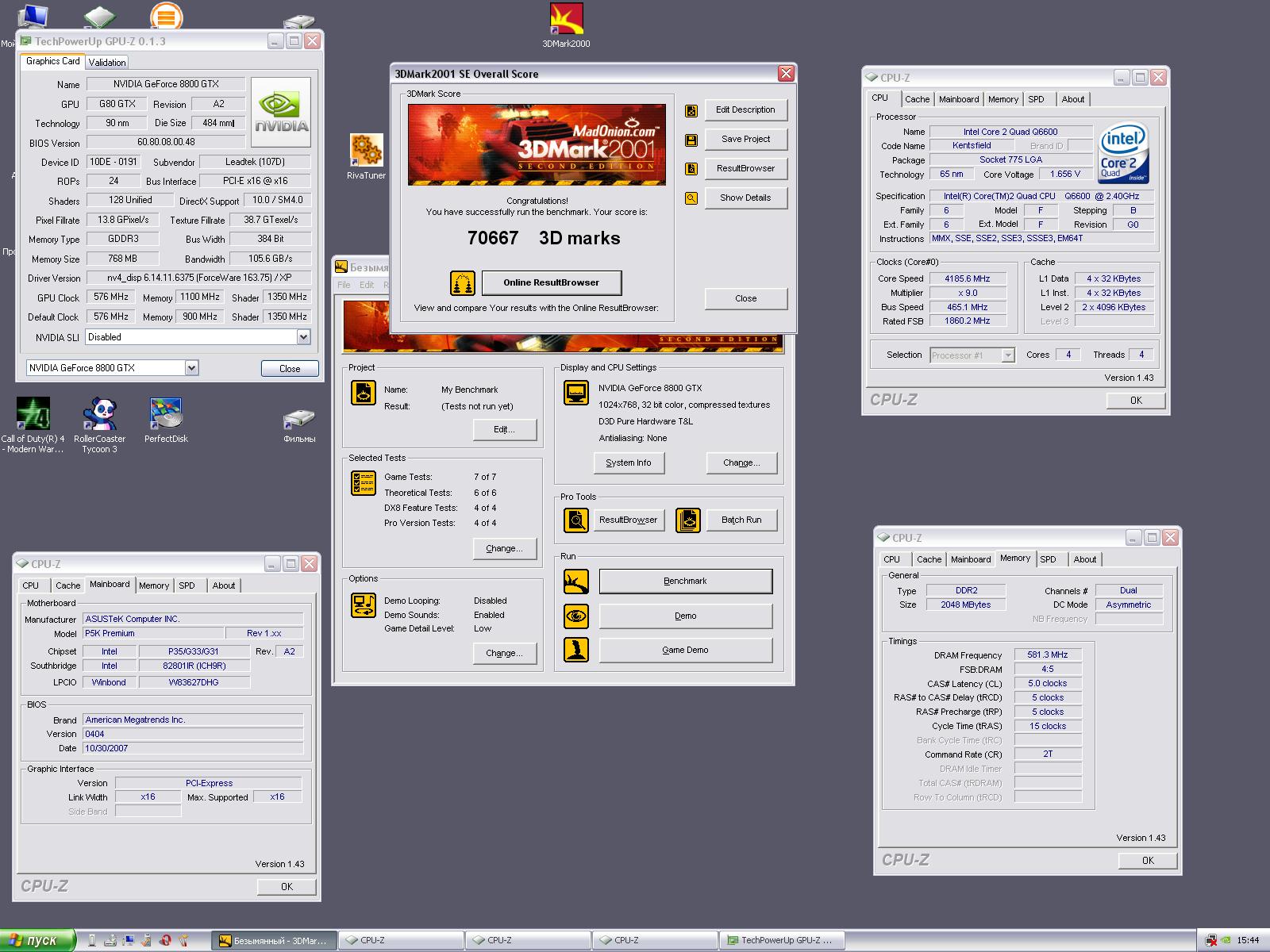Click the System Info button

pos(629,463)
